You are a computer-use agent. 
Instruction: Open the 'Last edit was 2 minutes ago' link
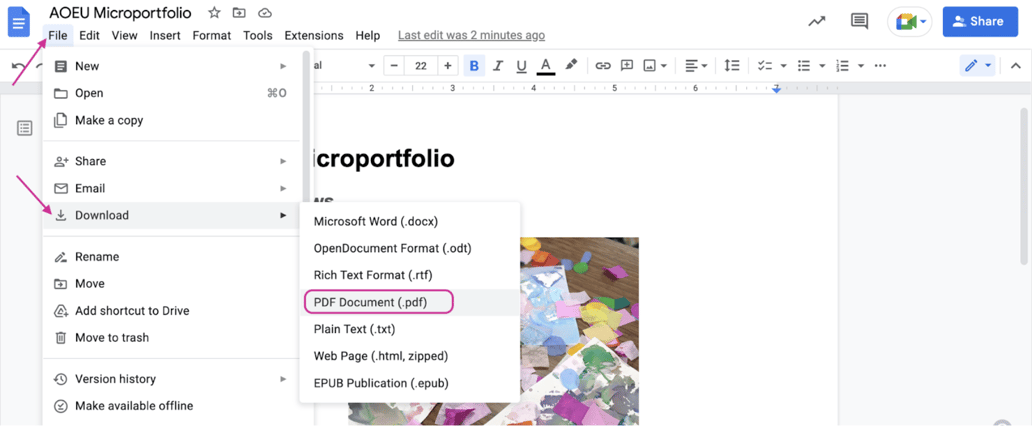point(471,35)
